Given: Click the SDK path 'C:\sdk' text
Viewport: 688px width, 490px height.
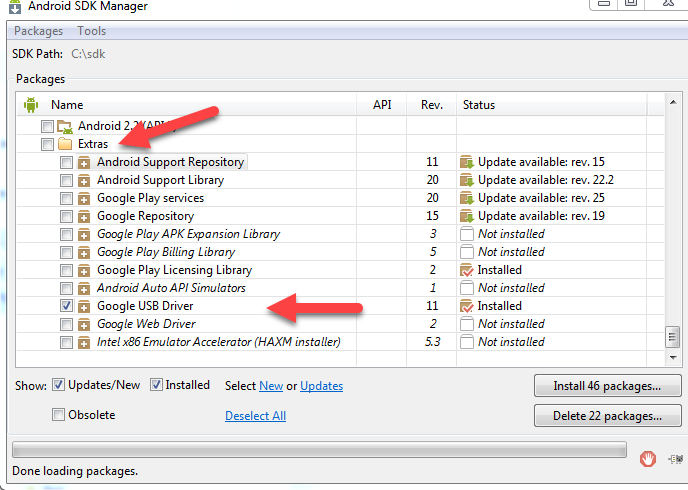Looking at the screenshot, I should (x=88, y=54).
